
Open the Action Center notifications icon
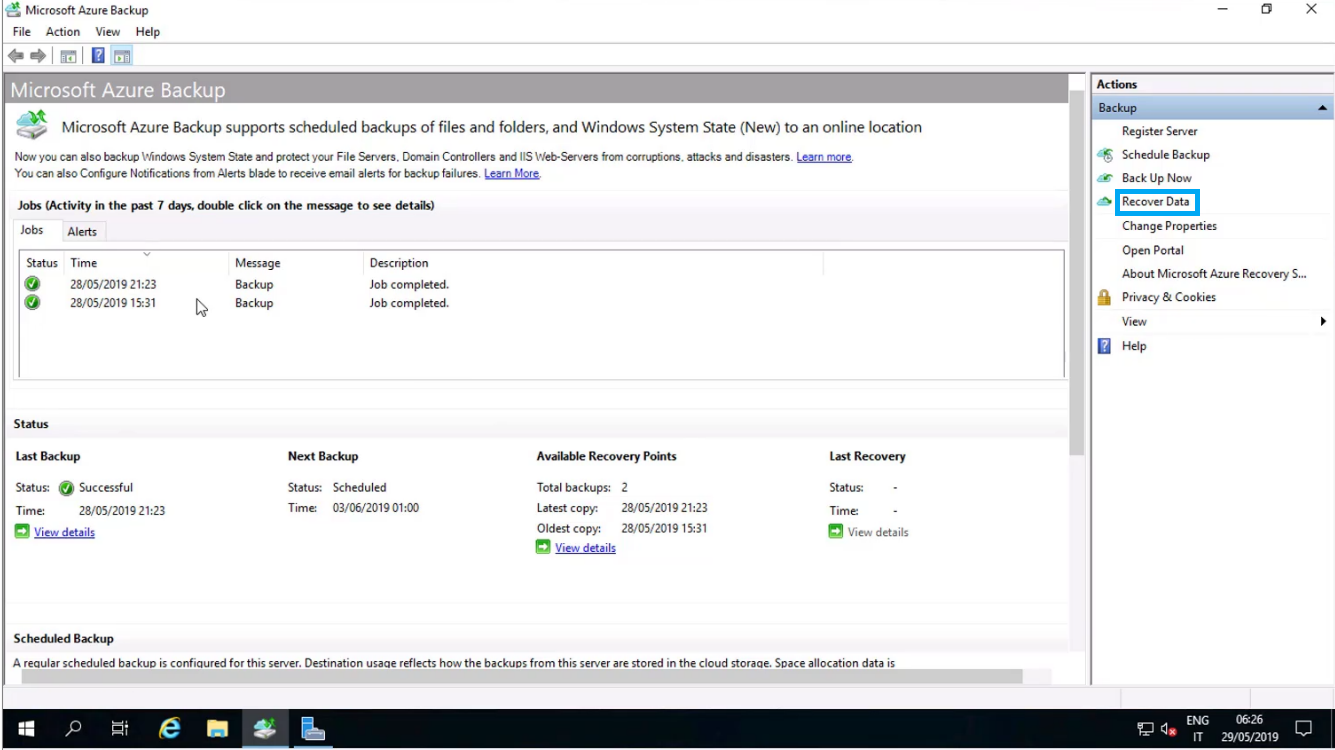coord(1304,729)
